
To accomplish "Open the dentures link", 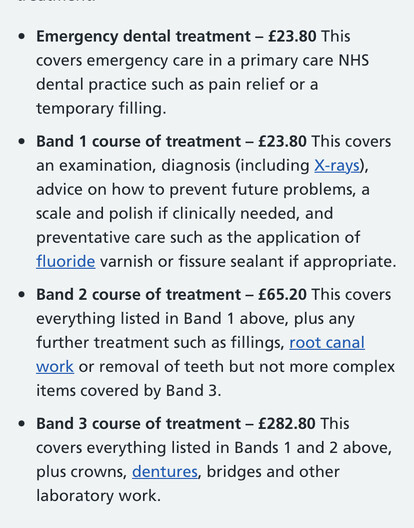I will click(165, 472).
